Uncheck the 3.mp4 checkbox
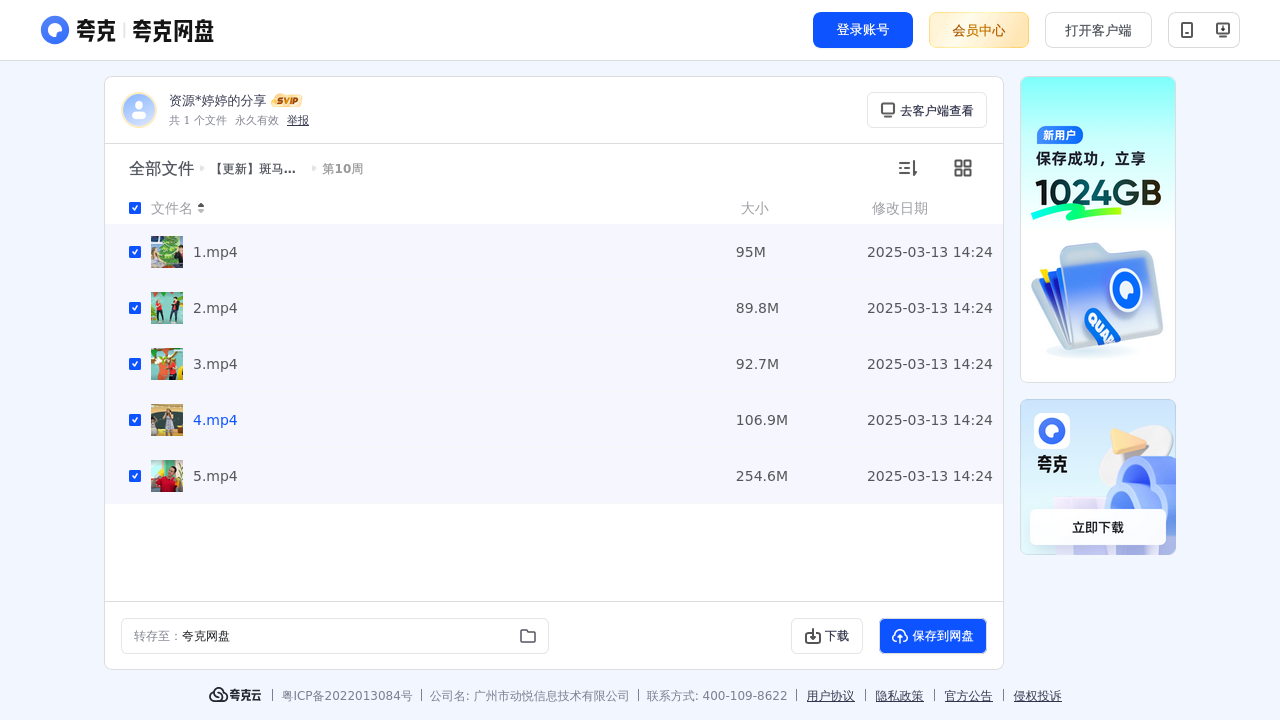This screenshot has width=1280, height=720. (135, 364)
